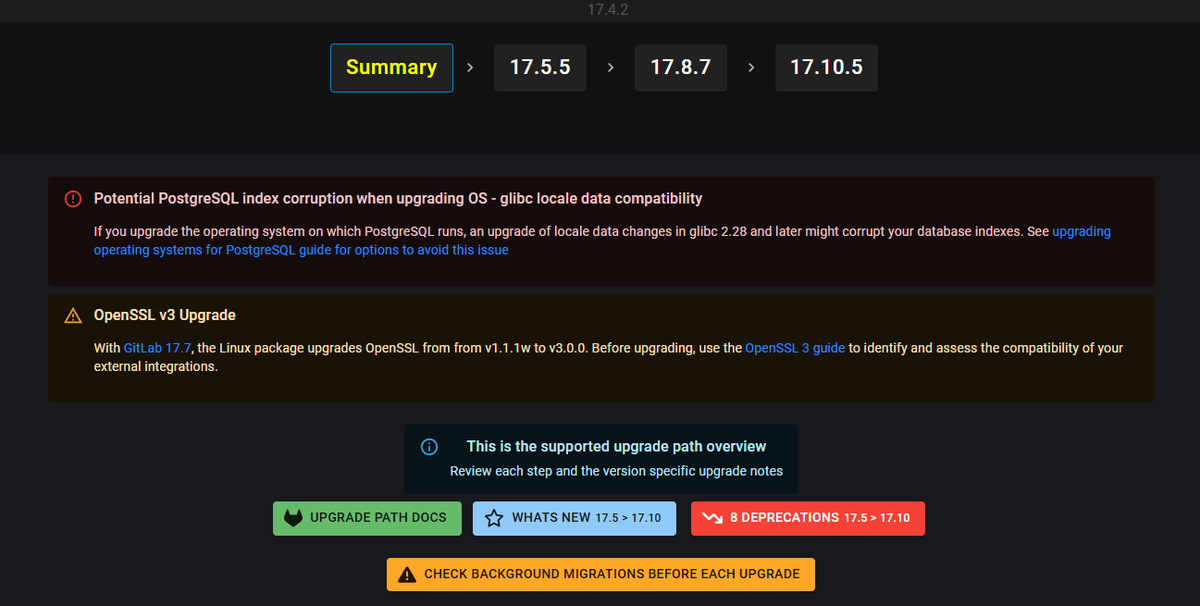Image resolution: width=1200 pixels, height=606 pixels.
Task: Click the 17.4.2 version text at top
Action: coord(608,10)
